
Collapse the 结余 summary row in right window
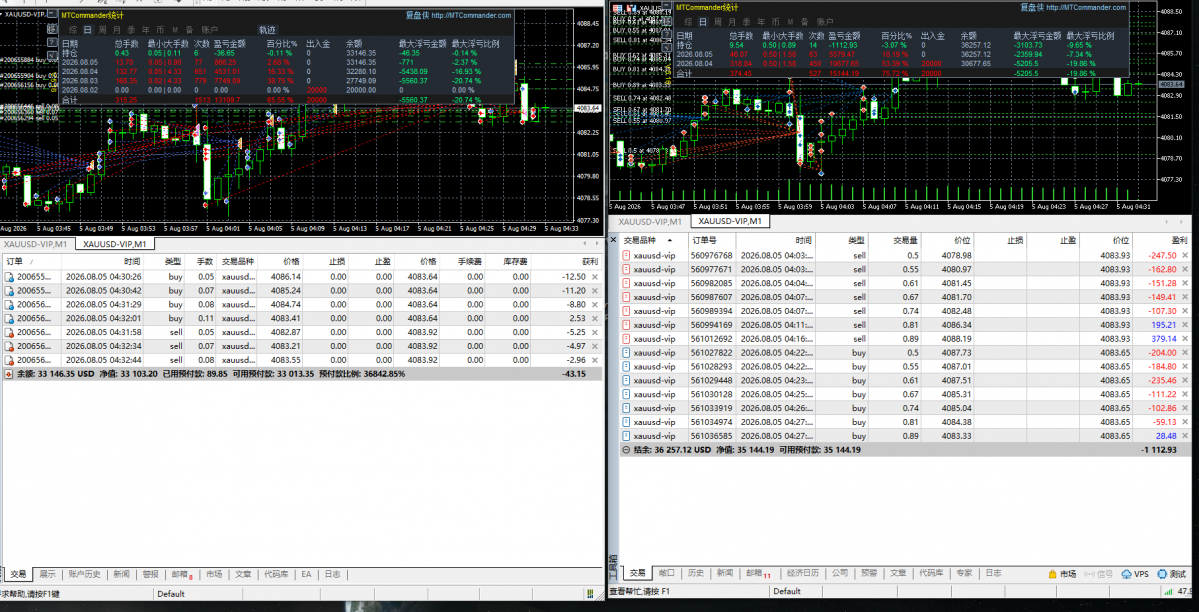pyautogui.click(x=626, y=450)
